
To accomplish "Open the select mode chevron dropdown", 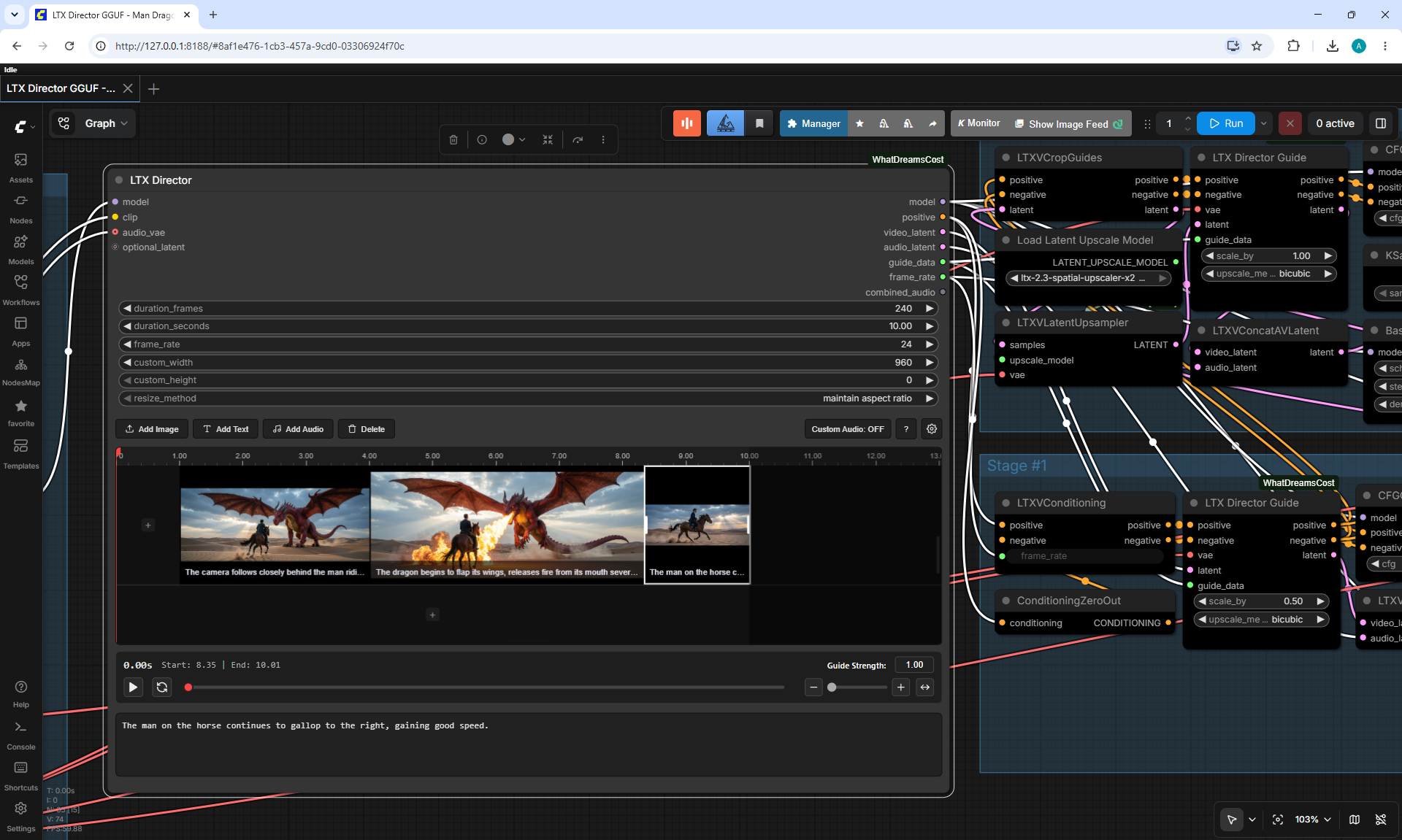I will [1252, 820].
